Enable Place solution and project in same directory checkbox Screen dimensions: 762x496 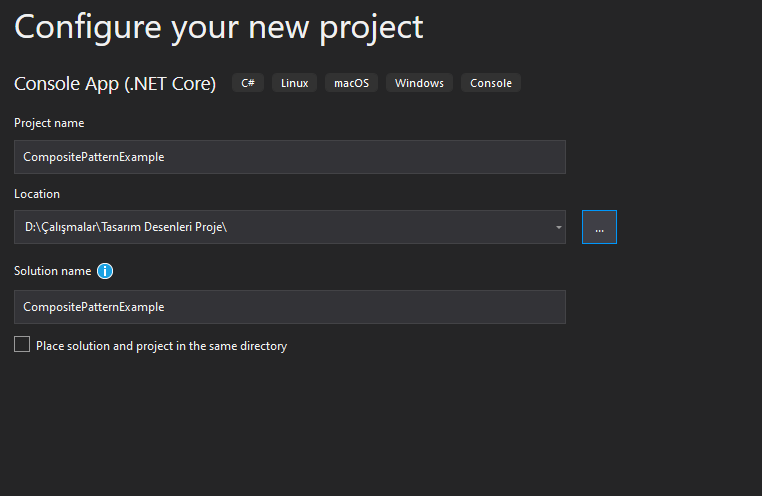click(x=22, y=344)
